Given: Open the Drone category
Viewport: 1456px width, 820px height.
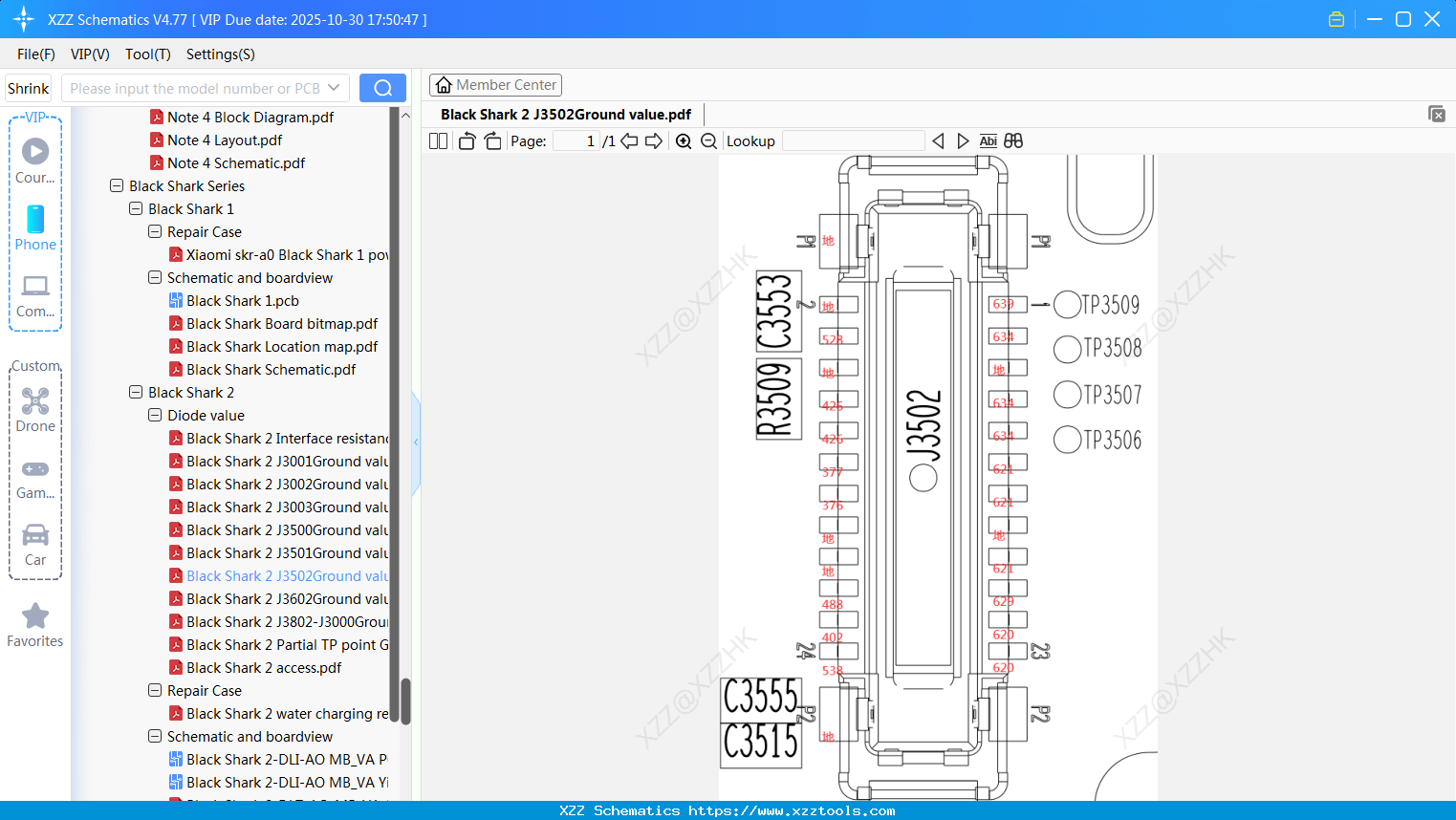Looking at the screenshot, I should tap(35, 409).
